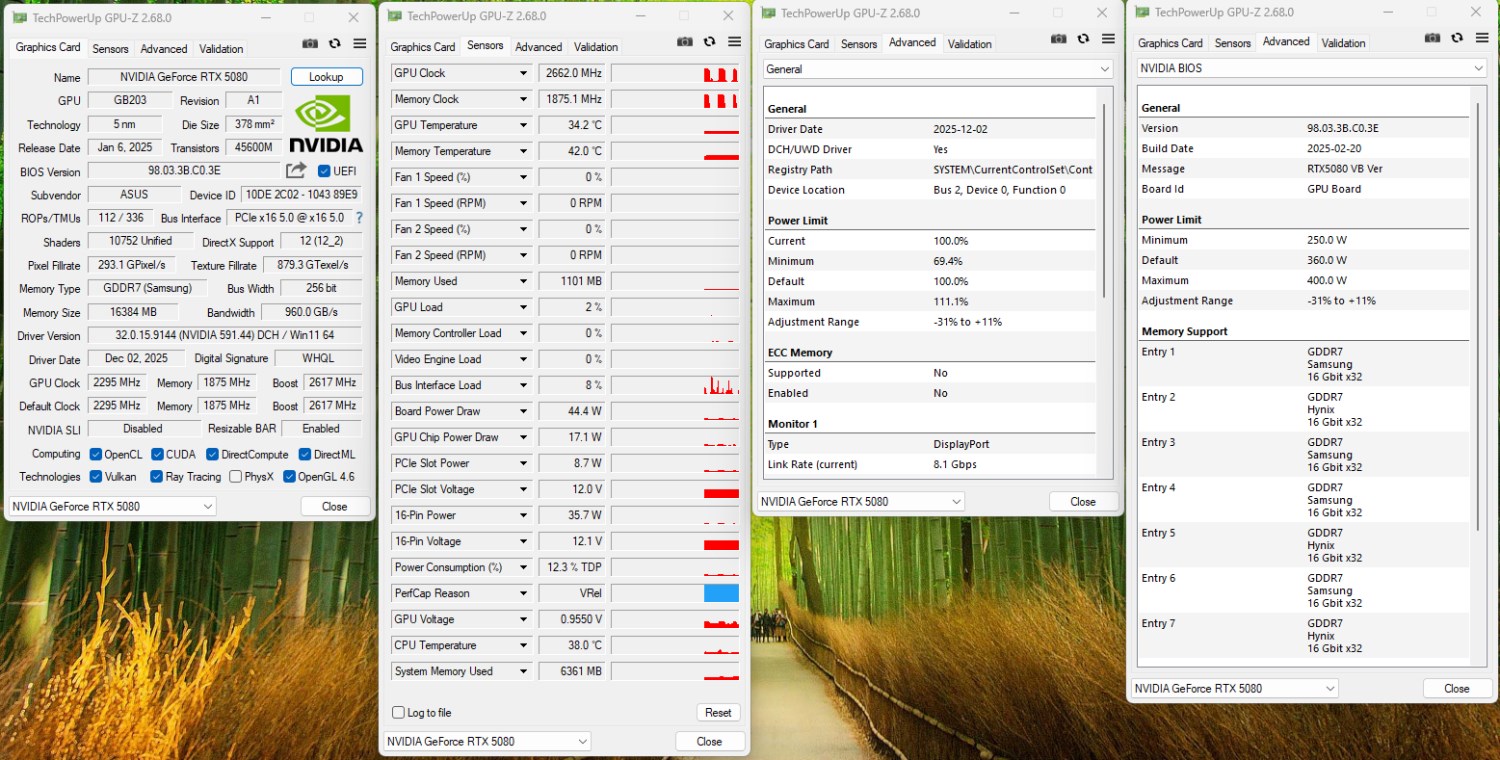Switch to the Advanced tab in the Graphics Card window
Viewport: 1500px width, 760px height.
[164, 48]
